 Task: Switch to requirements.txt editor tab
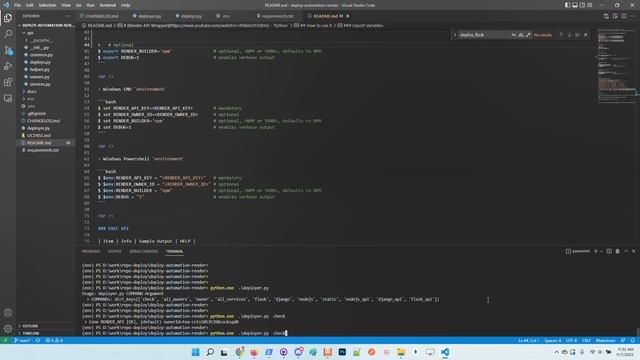click(x=276, y=16)
